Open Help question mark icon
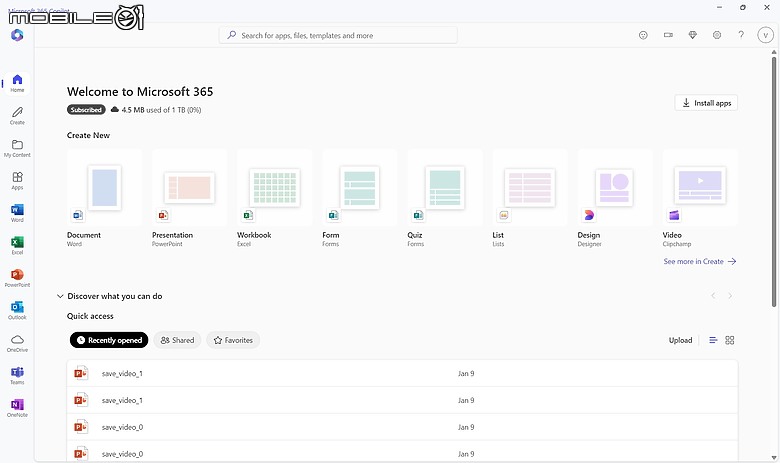Viewport: 780px width, 463px height. 741,35
